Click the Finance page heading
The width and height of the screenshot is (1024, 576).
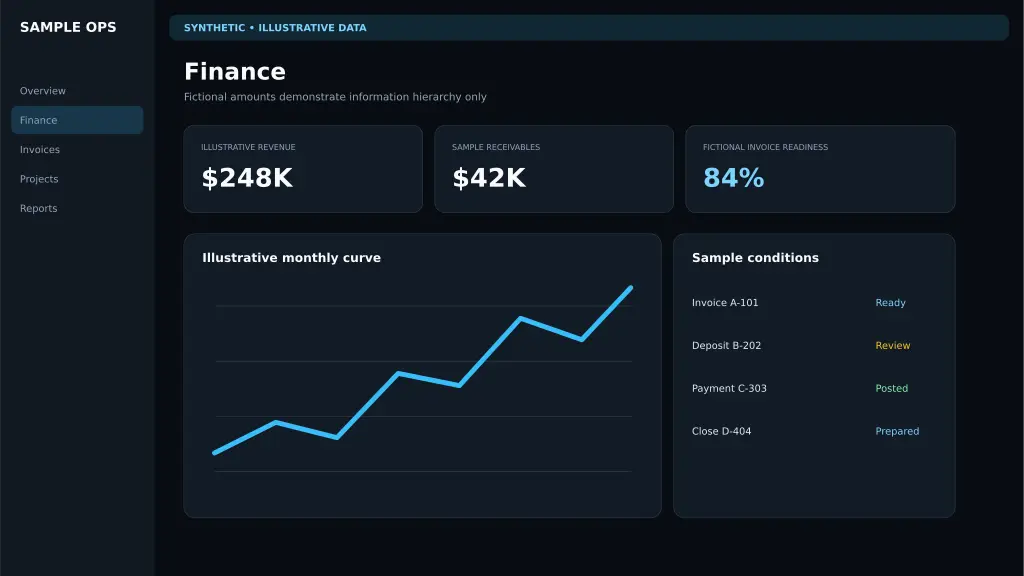(x=235, y=71)
